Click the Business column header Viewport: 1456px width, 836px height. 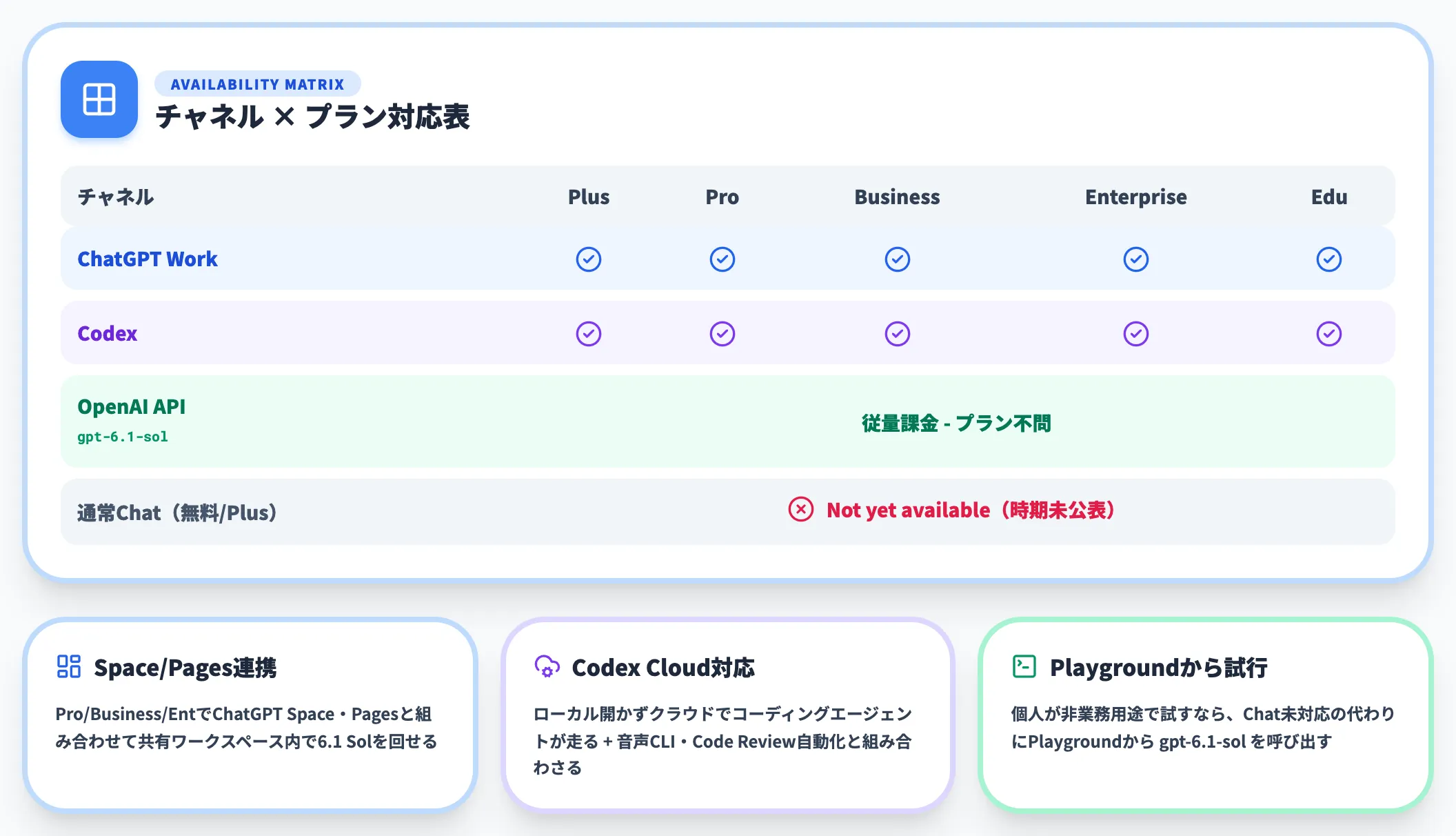tap(898, 197)
